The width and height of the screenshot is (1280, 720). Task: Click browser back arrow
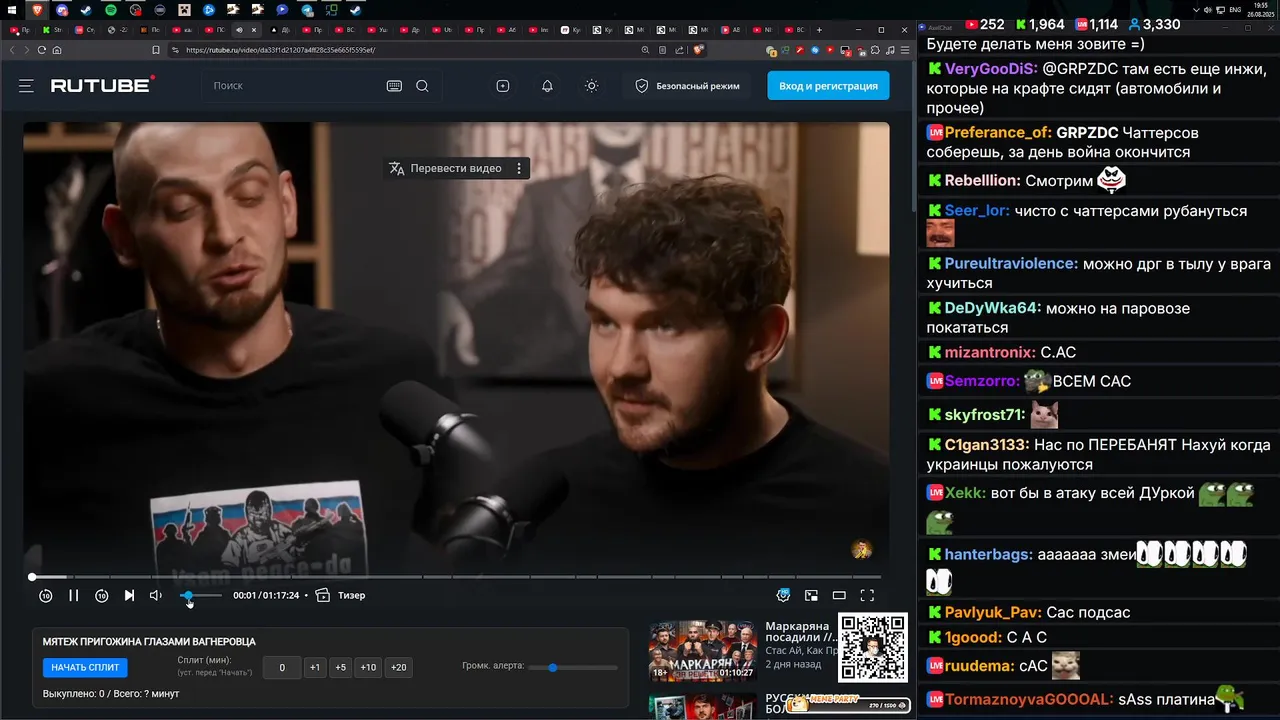tap(13, 50)
